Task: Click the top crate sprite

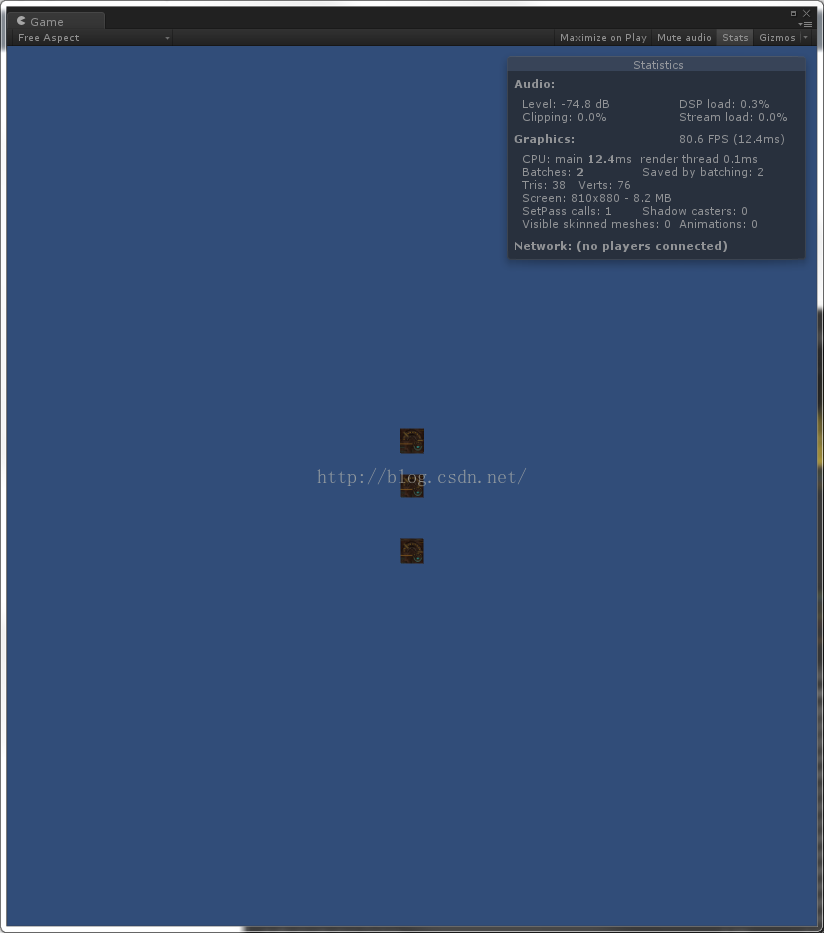Action: [412, 441]
